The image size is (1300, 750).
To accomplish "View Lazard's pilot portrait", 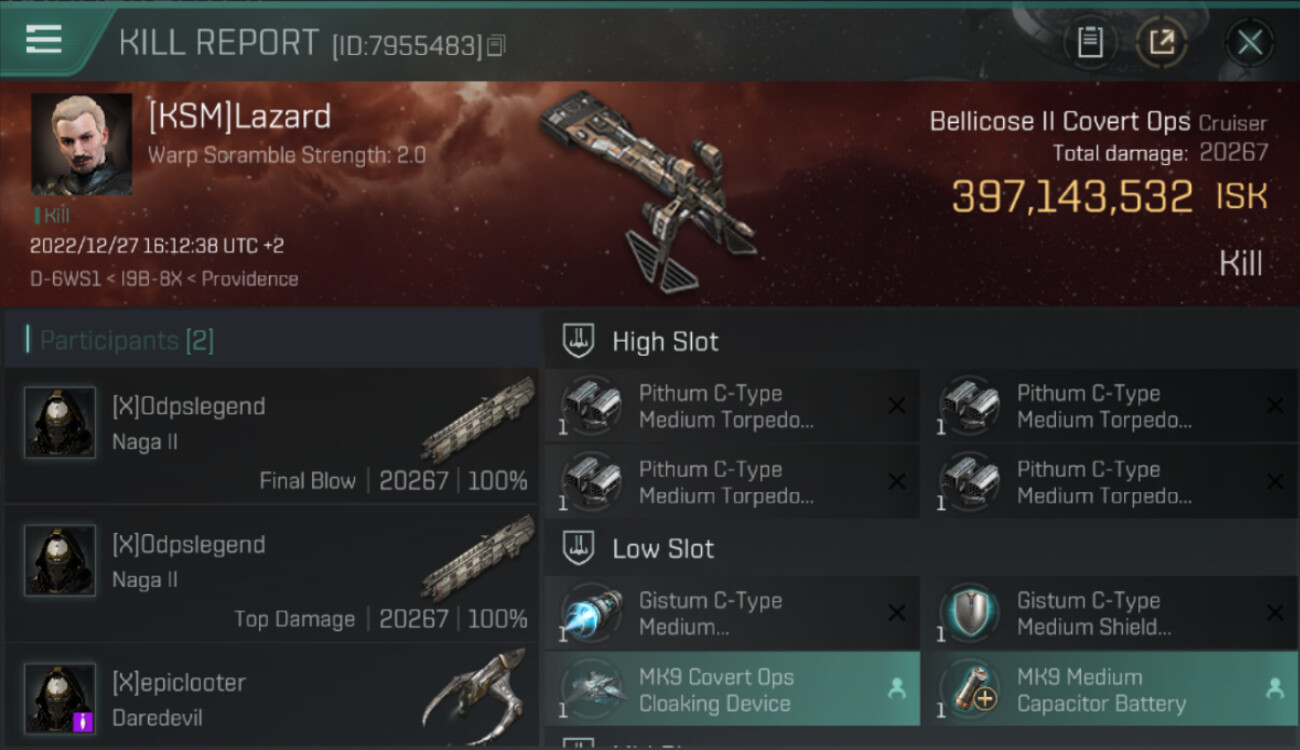I will [x=81, y=144].
